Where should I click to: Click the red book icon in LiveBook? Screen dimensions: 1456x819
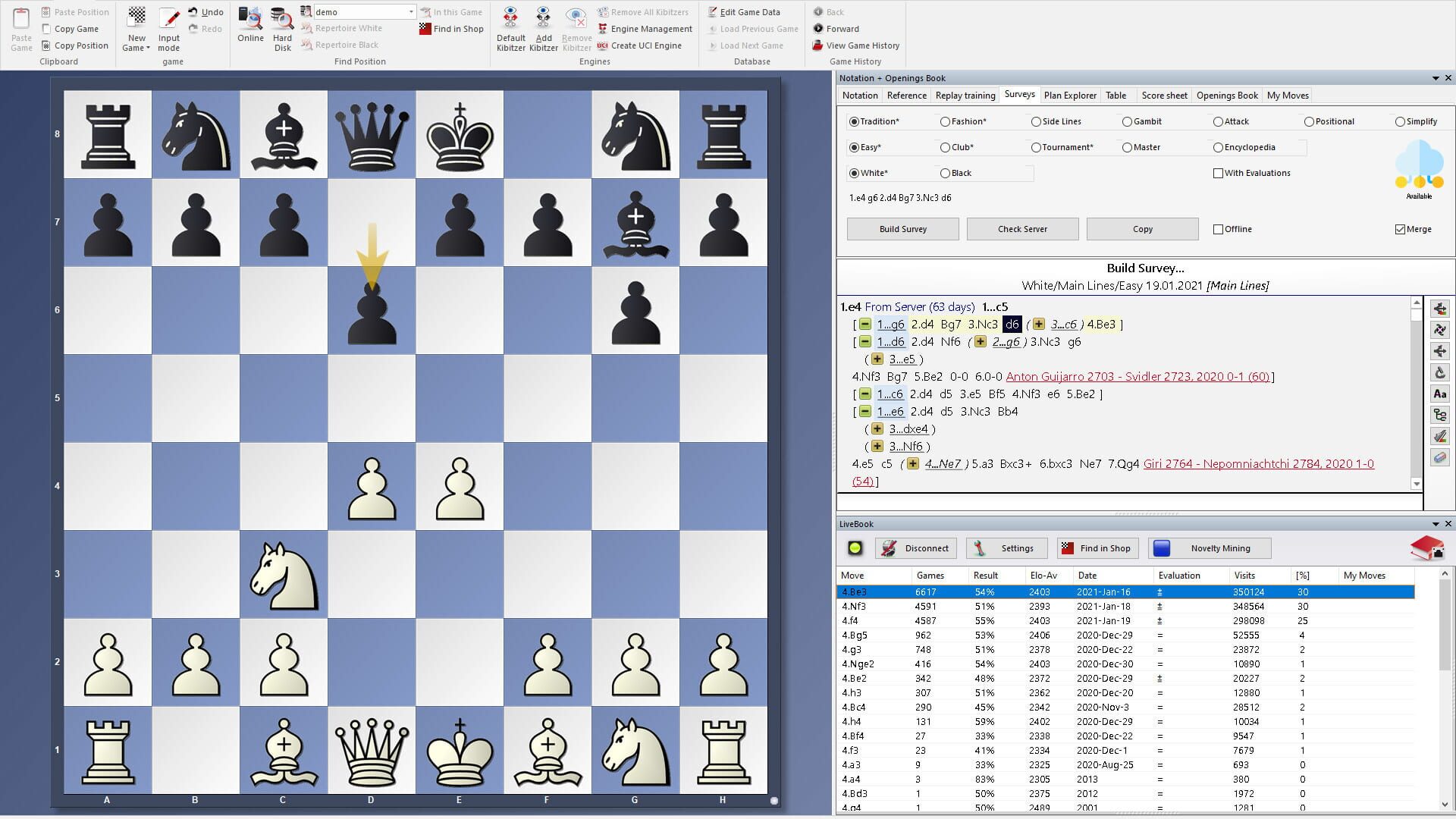[1426, 548]
